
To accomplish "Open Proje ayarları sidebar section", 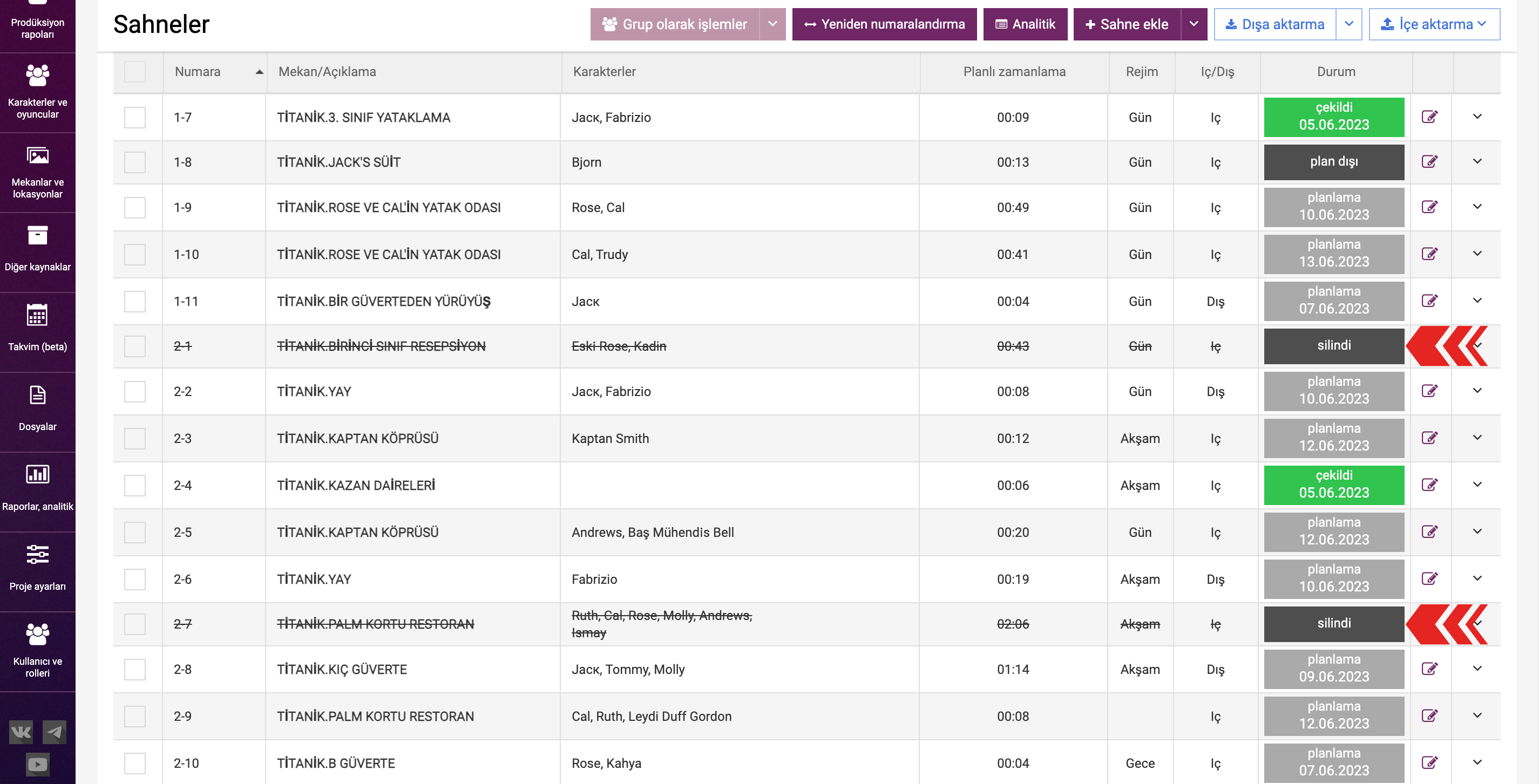I will pos(38,572).
